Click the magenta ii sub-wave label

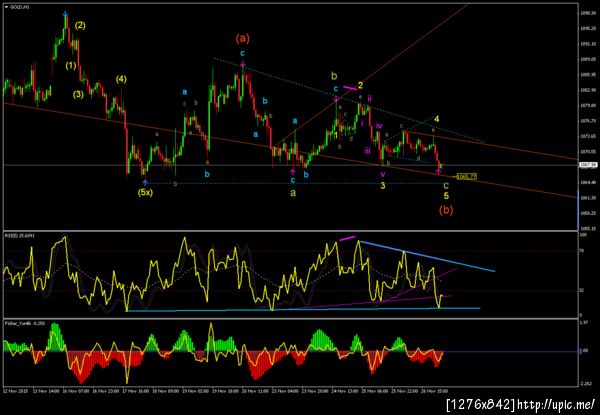[x=370, y=98]
